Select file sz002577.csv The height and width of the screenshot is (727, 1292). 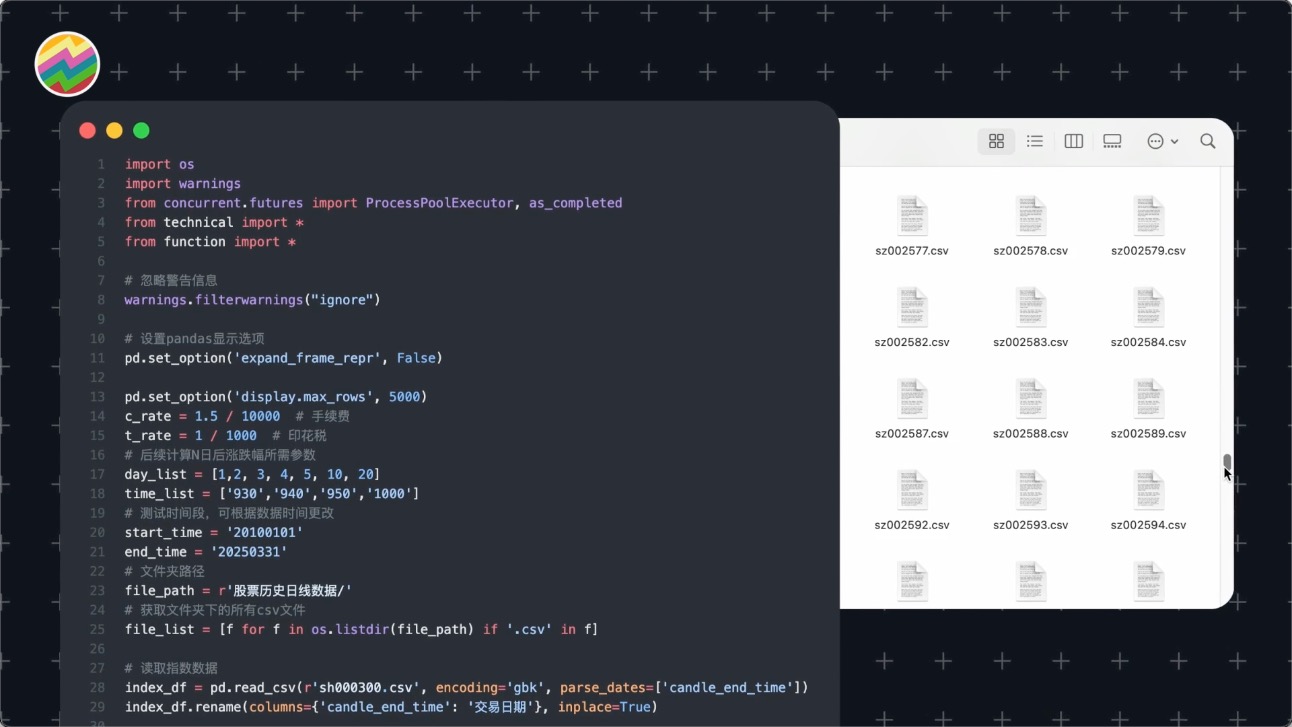point(912,217)
